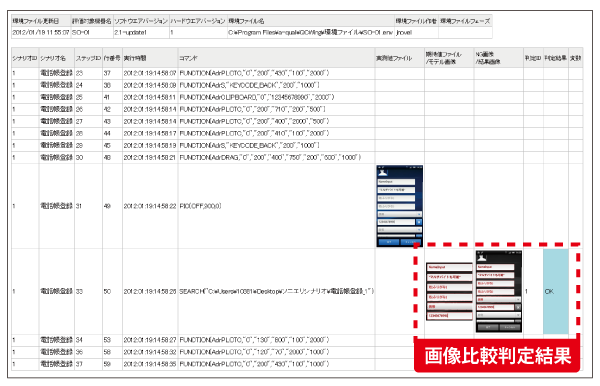The height and width of the screenshot is (386, 600).
Task: Click the コマンド column header
Action: point(276,58)
